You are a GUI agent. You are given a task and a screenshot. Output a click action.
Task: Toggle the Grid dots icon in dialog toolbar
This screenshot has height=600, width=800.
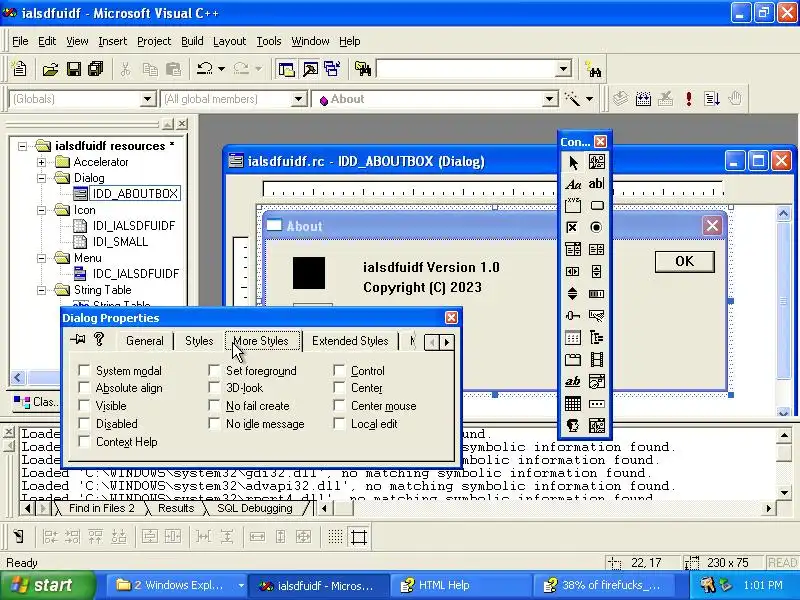click(335, 537)
